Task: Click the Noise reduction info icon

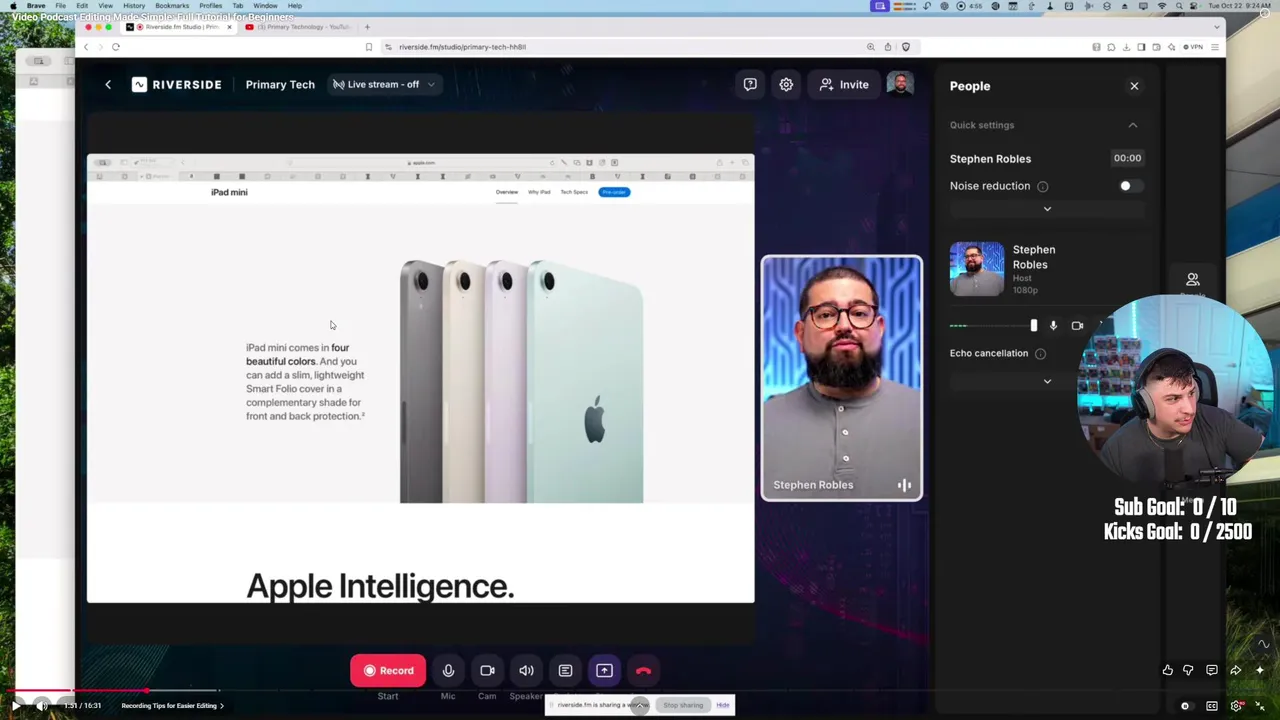Action: (1042, 186)
